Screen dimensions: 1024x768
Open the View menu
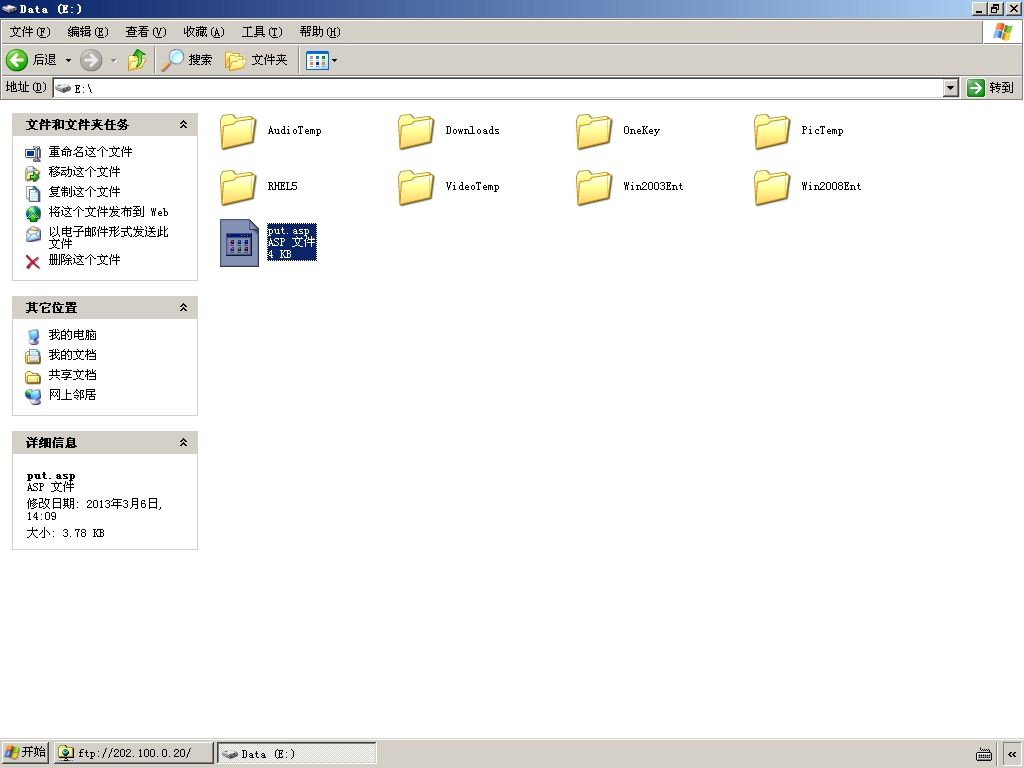[146, 31]
